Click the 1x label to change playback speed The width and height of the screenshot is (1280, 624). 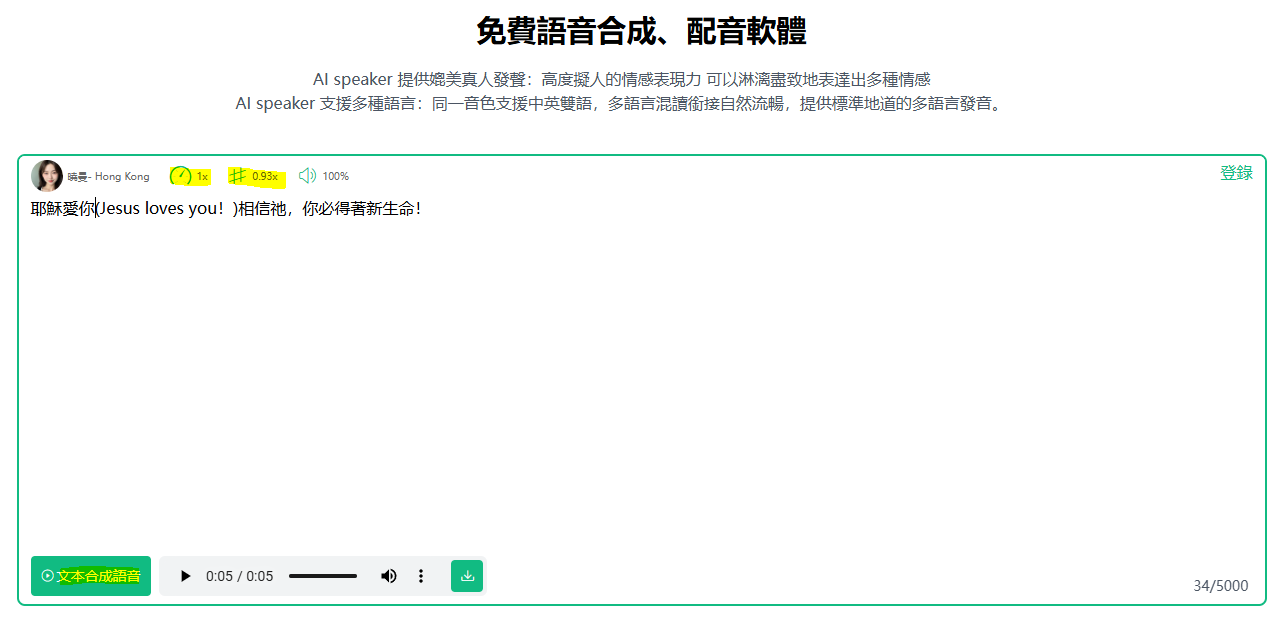tap(200, 176)
